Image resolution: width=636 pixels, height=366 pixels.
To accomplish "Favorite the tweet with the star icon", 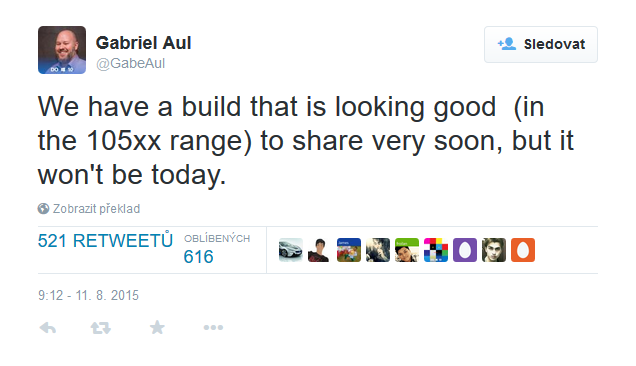I will (157, 327).
